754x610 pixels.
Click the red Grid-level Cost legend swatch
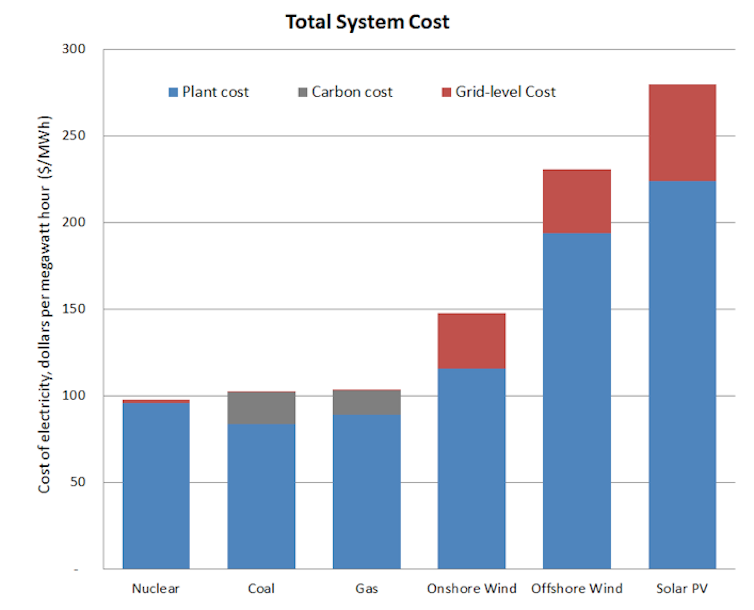pyautogui.click(x=446, y=92)
